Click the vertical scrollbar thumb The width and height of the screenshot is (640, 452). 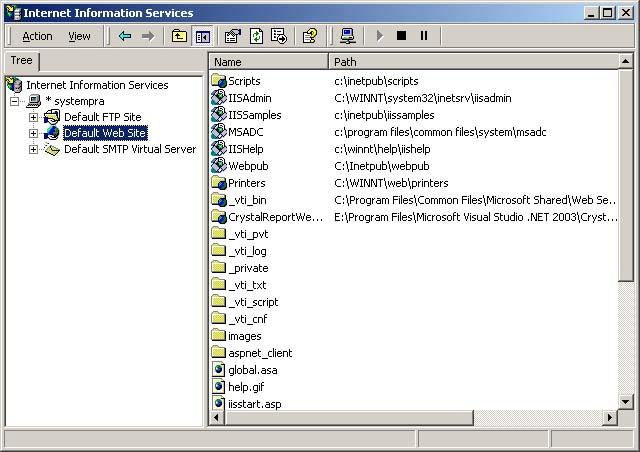click(625, 175)
